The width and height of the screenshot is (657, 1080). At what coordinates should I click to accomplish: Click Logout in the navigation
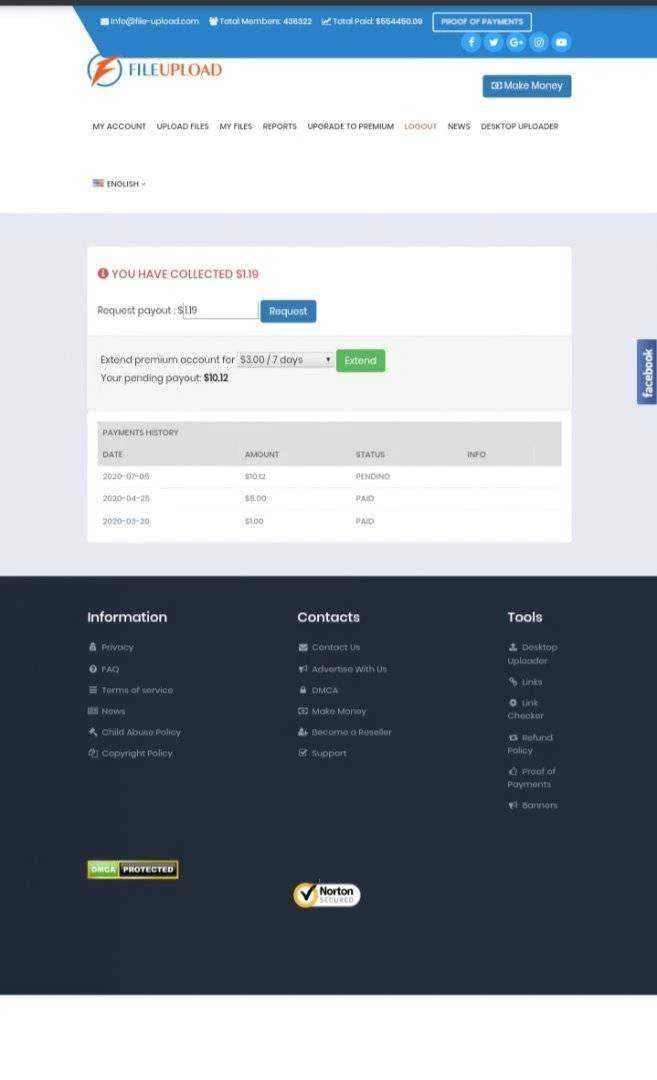pyautogui.click(x=421, y=127)
